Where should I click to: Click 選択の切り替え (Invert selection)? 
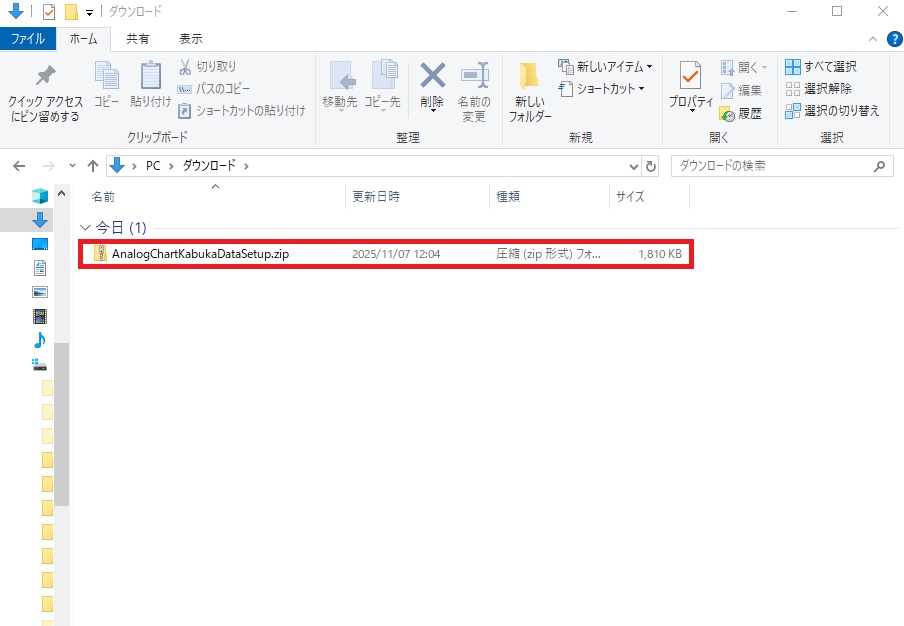point(832,111)
